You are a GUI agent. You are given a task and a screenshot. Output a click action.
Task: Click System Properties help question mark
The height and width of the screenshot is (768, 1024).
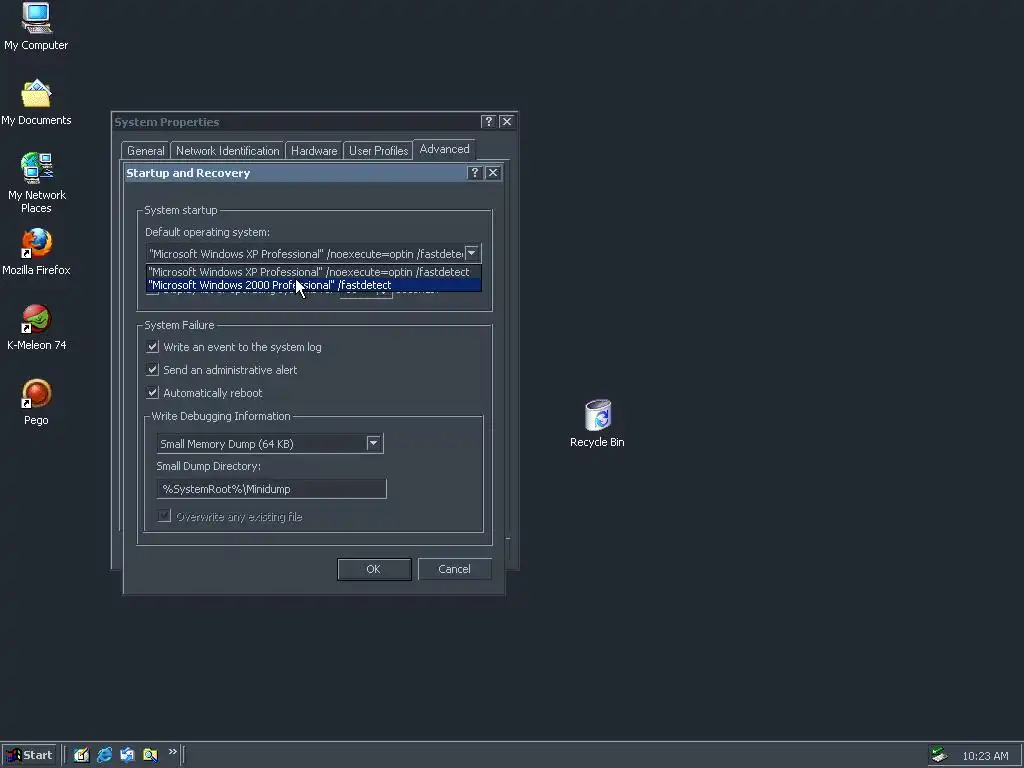[x=488, y=121]
